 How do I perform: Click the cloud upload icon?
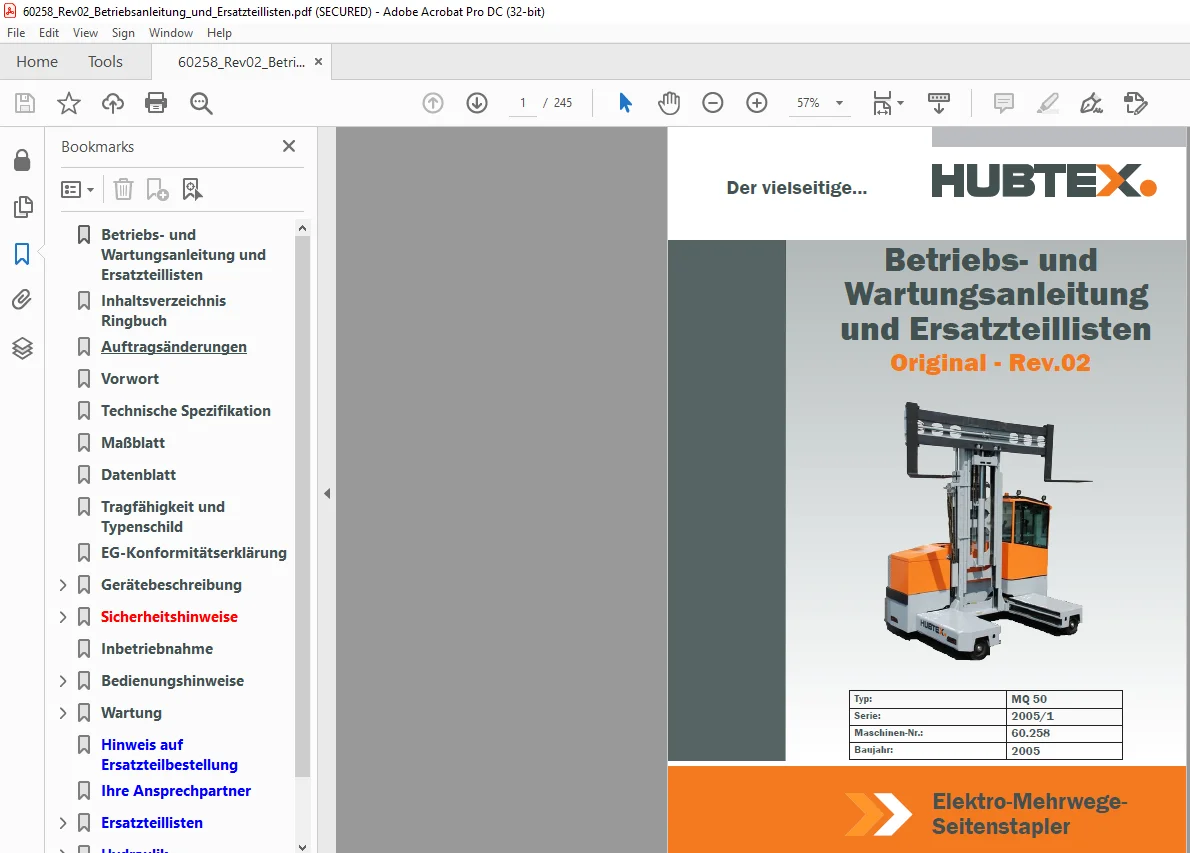113,103
